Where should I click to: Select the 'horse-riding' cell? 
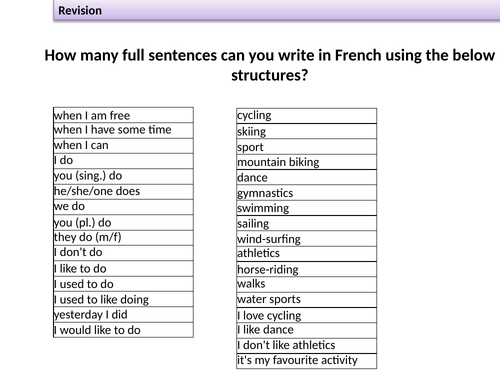307,269
